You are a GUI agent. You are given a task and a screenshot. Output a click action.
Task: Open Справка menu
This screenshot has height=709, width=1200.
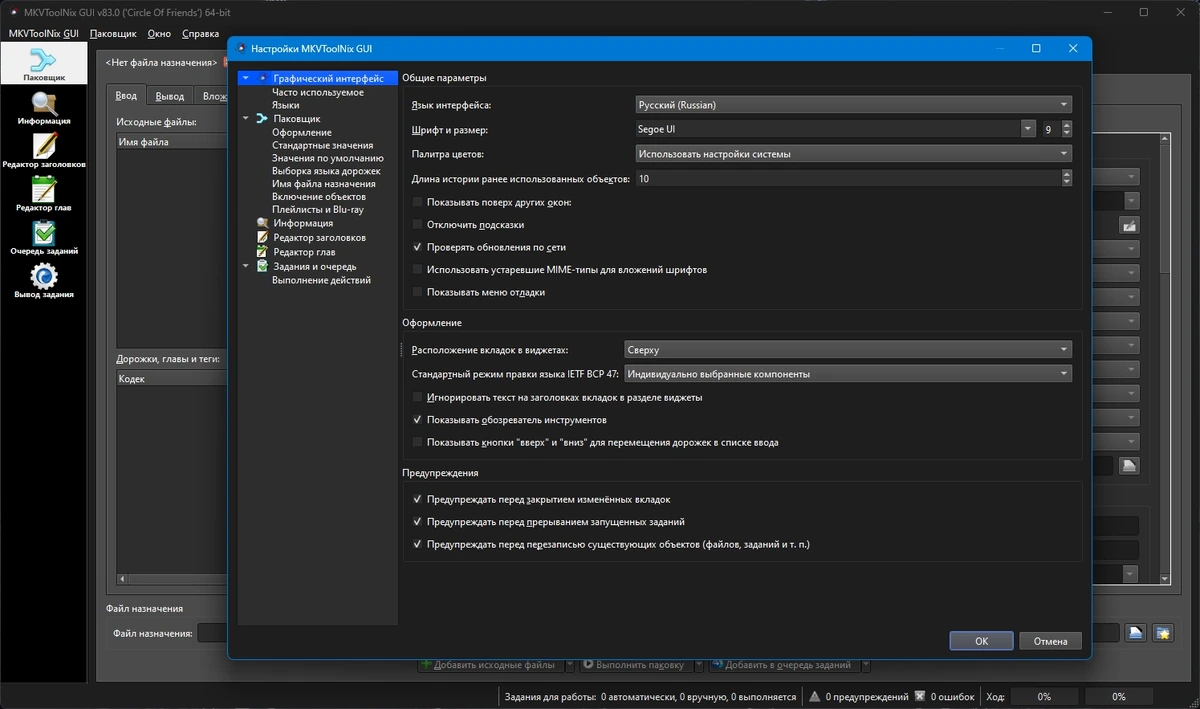(200, 33)
